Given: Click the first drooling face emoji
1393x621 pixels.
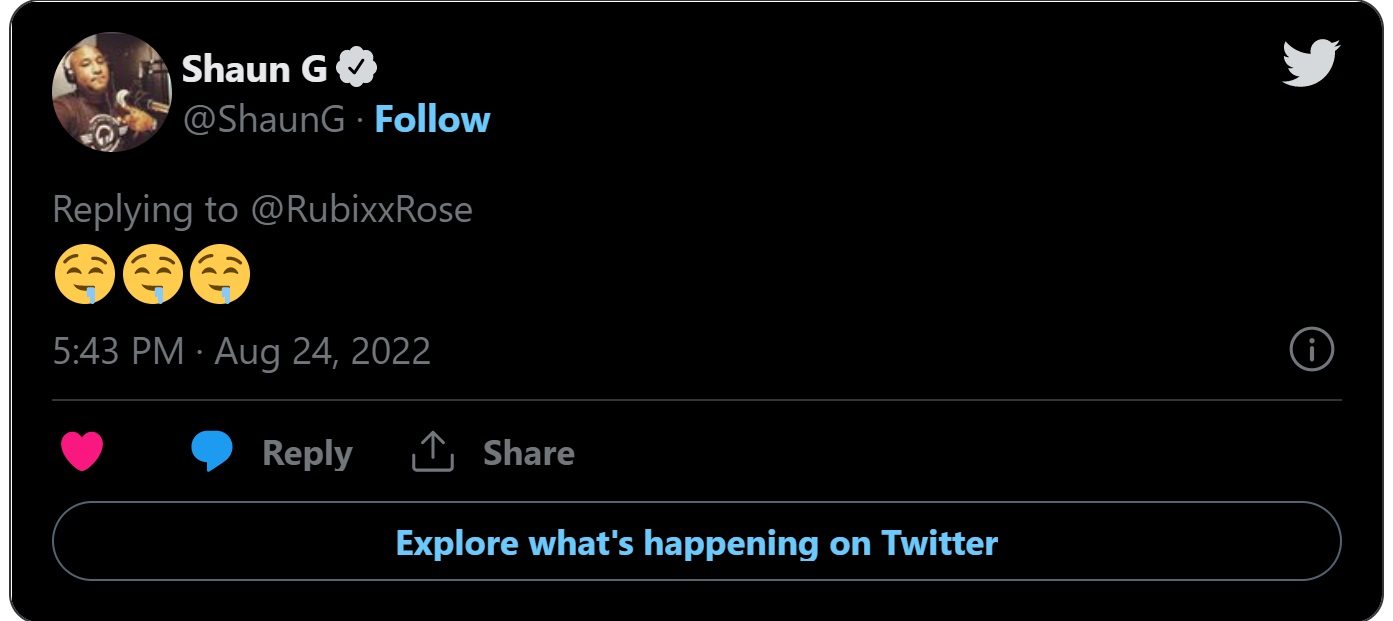Looking at the screenshot, I should point(84,277).
